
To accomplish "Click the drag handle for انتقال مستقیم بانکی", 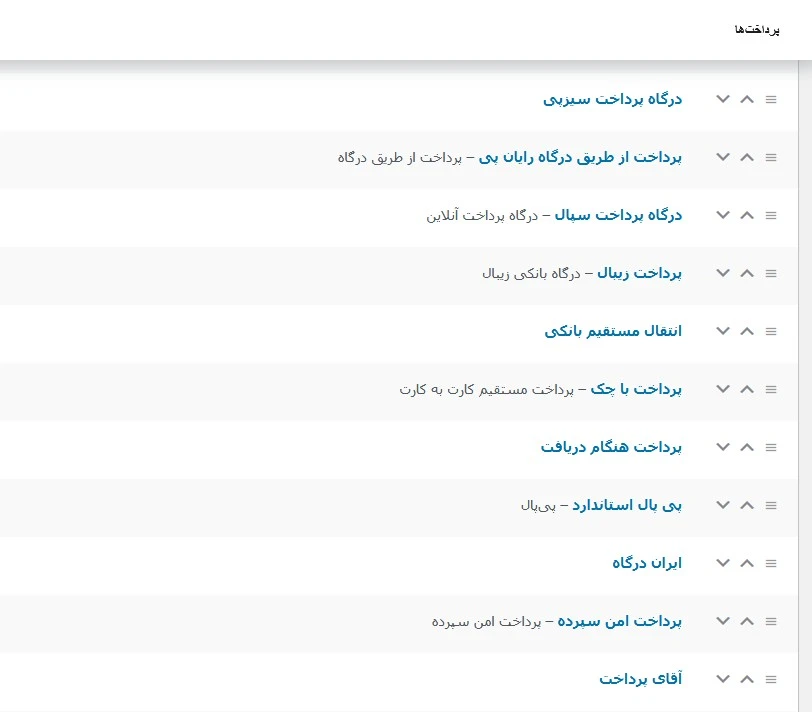I will tap(771, 331).
